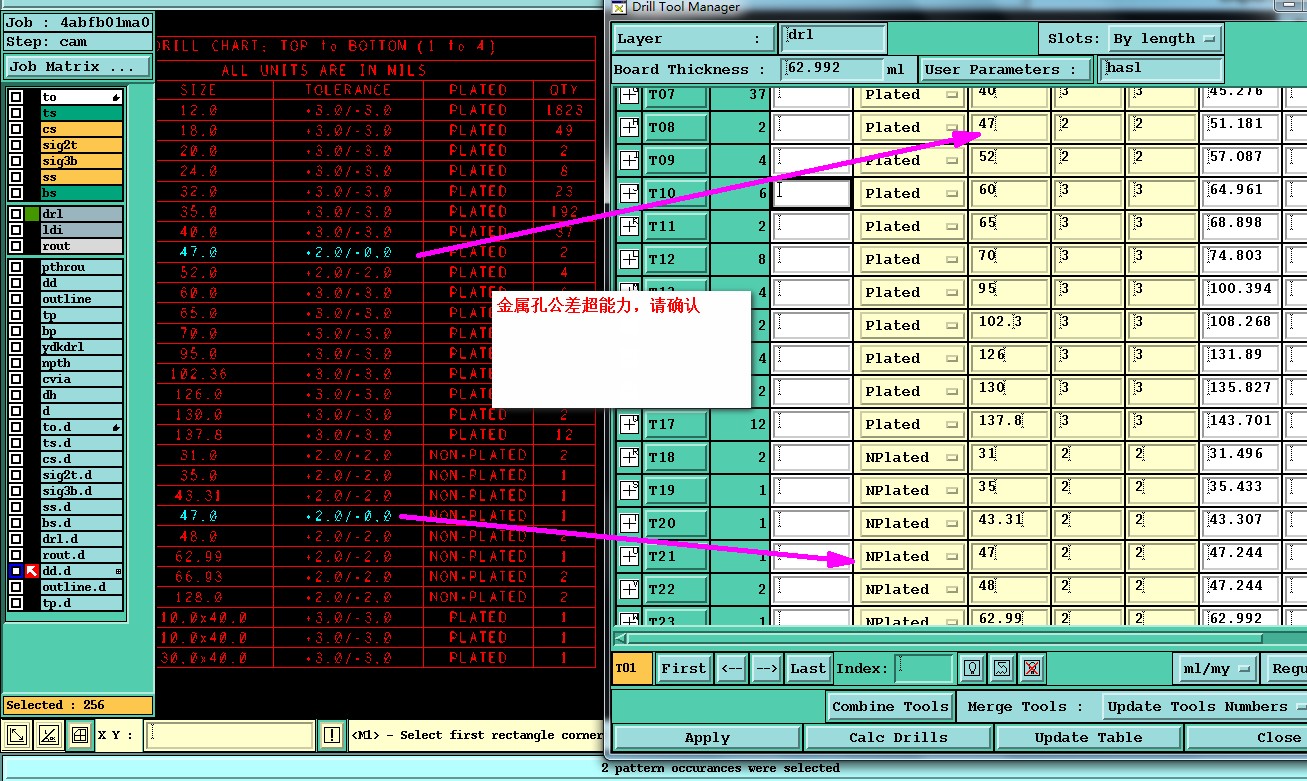Select the outline layer in the list
The height and width of the screenshot is (781, 1307).
[x=81, y=299]
